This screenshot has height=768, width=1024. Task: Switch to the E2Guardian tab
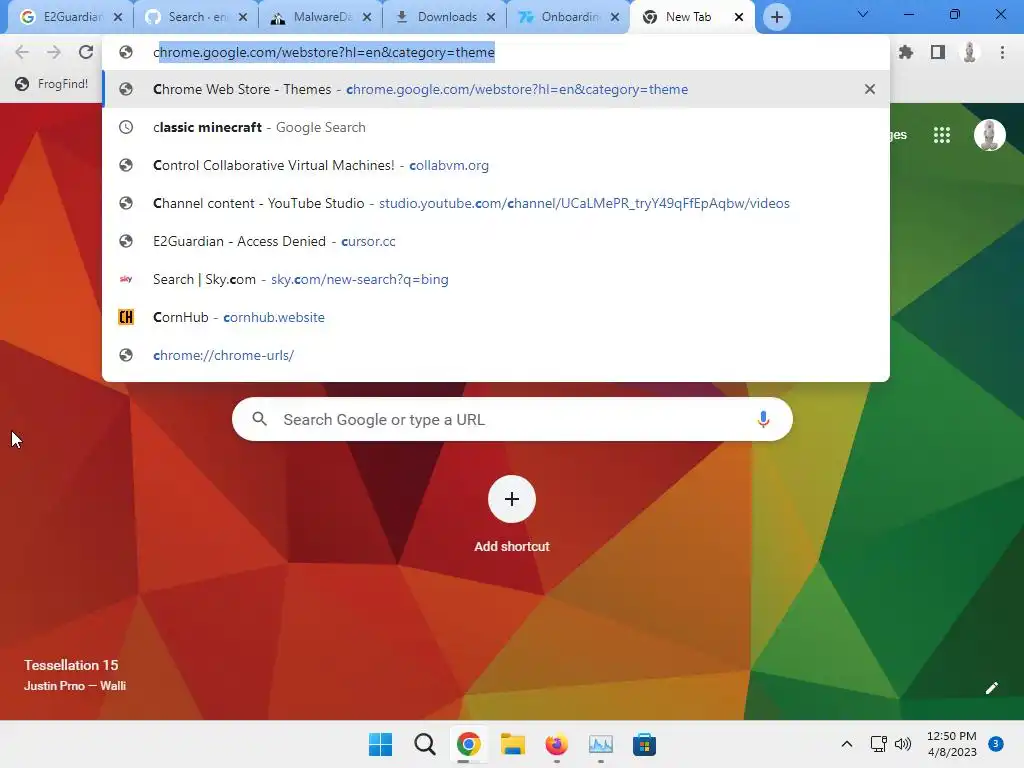71,17
